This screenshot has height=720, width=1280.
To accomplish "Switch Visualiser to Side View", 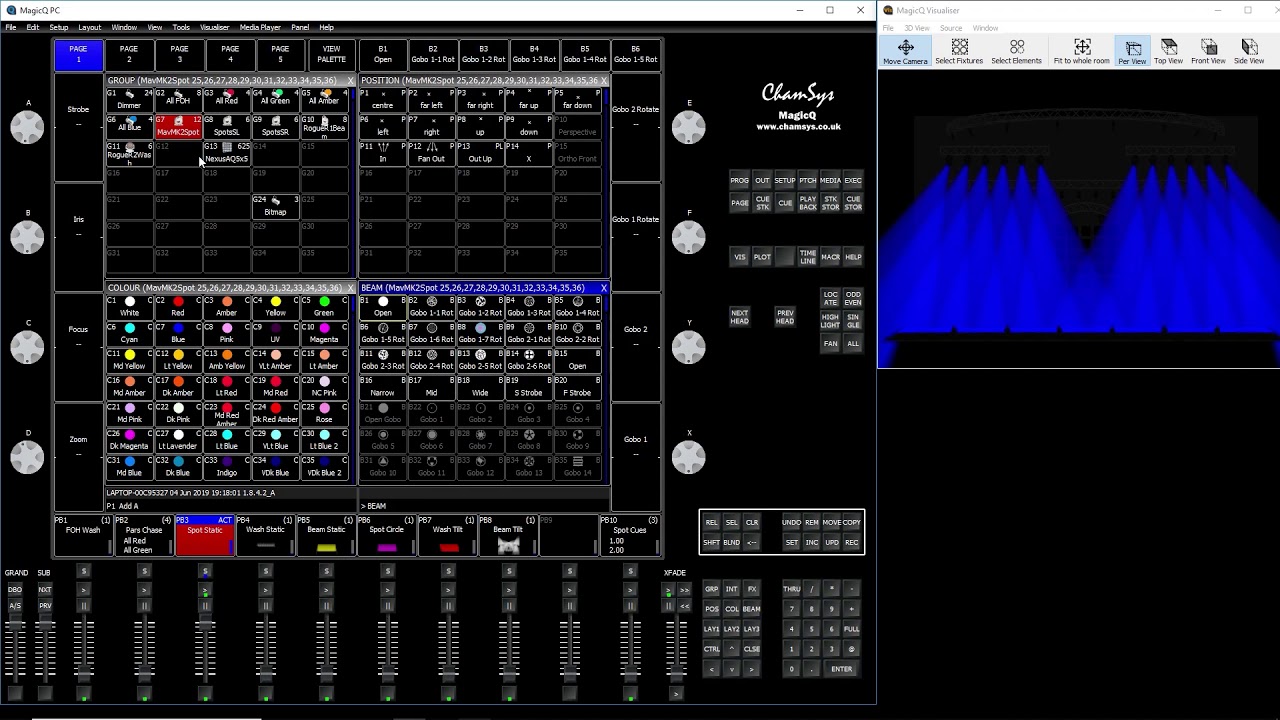I will point(1249,52).
